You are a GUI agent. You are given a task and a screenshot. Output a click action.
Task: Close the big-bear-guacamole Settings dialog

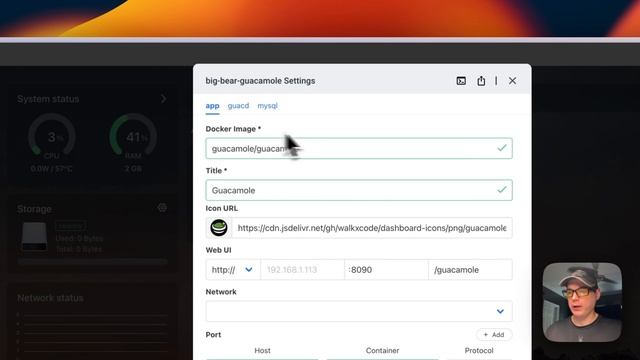tap(512, 81)
